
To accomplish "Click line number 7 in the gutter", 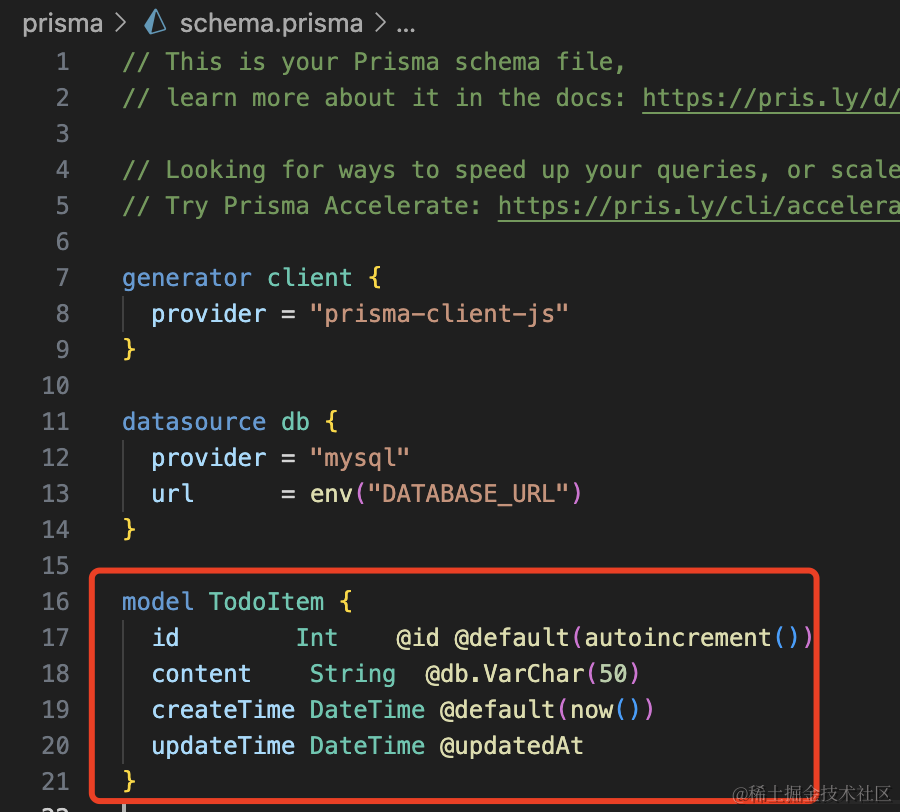I will (62, 277).
